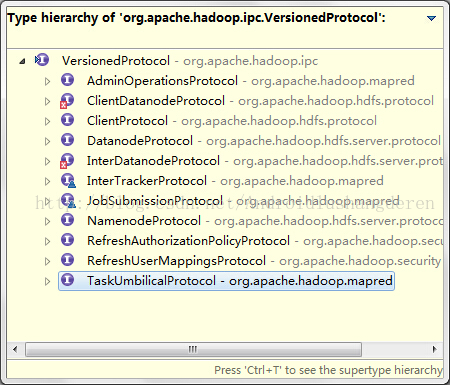Select InterTrackerProtocol in the hierarchy
This screenshot has width=450, height=385.
click(x=235, y=181)
